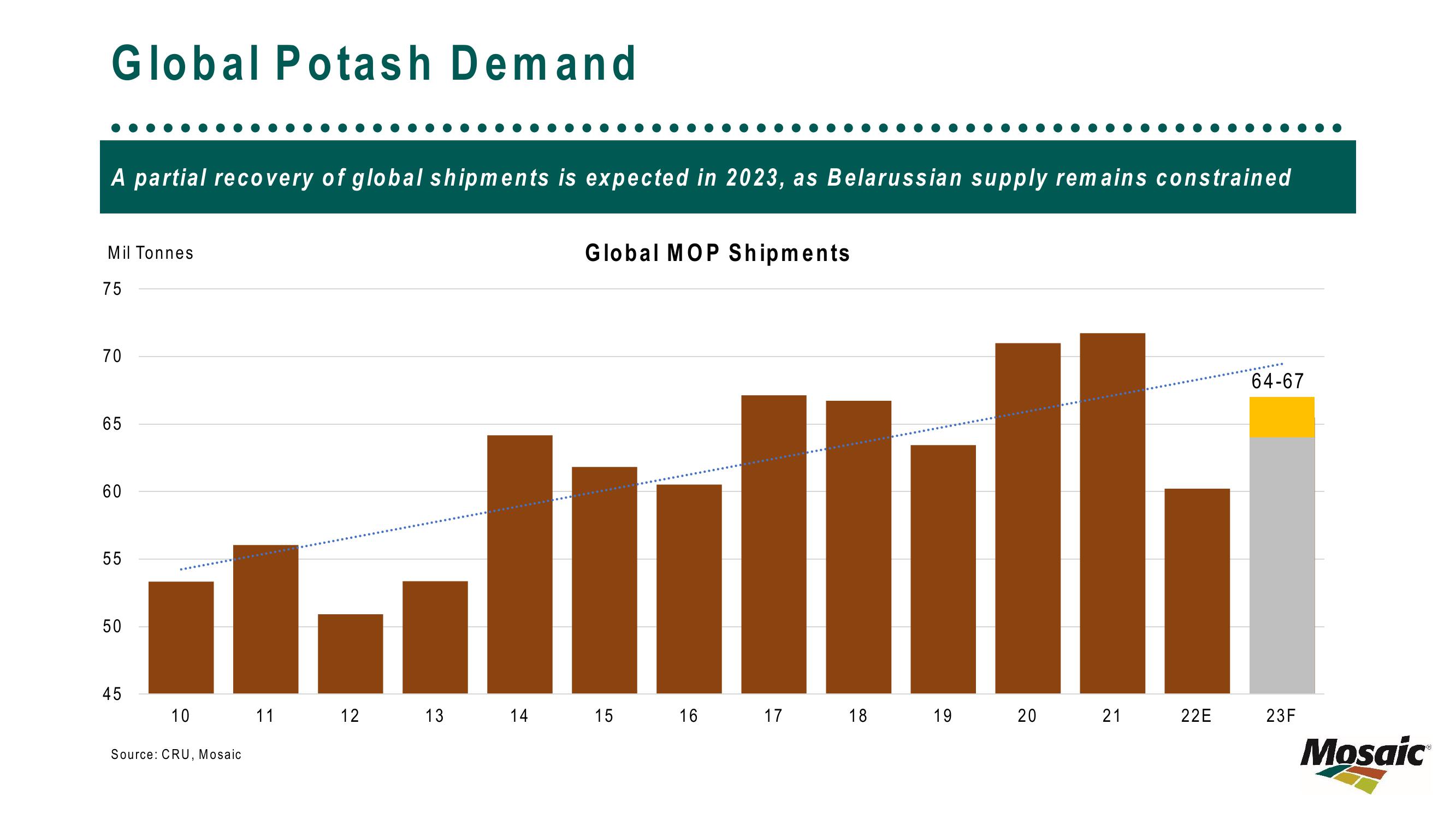
Task: Click the 17 x-axis year label
Action: [773, 716]
